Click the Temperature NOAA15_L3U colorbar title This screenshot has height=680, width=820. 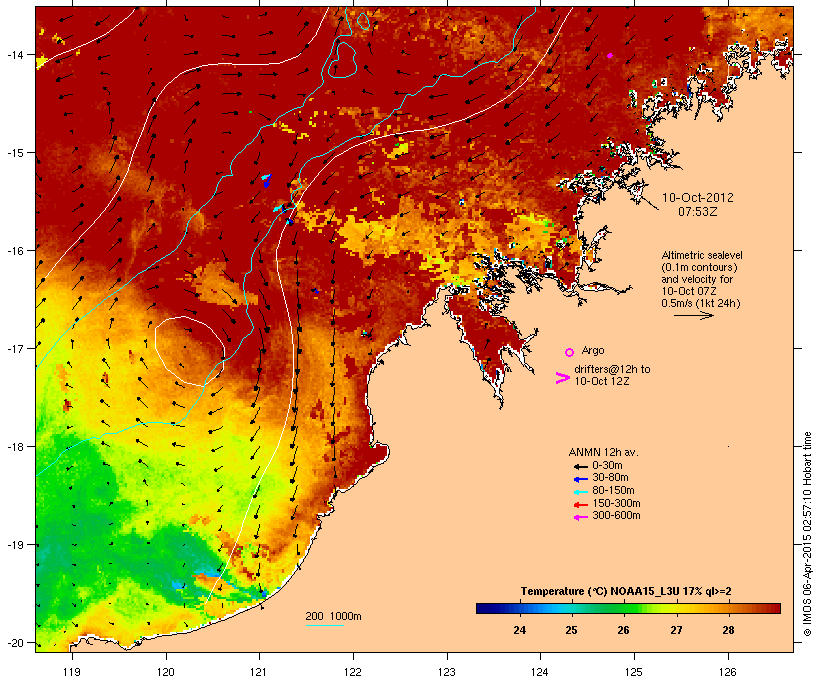[626, 591]
